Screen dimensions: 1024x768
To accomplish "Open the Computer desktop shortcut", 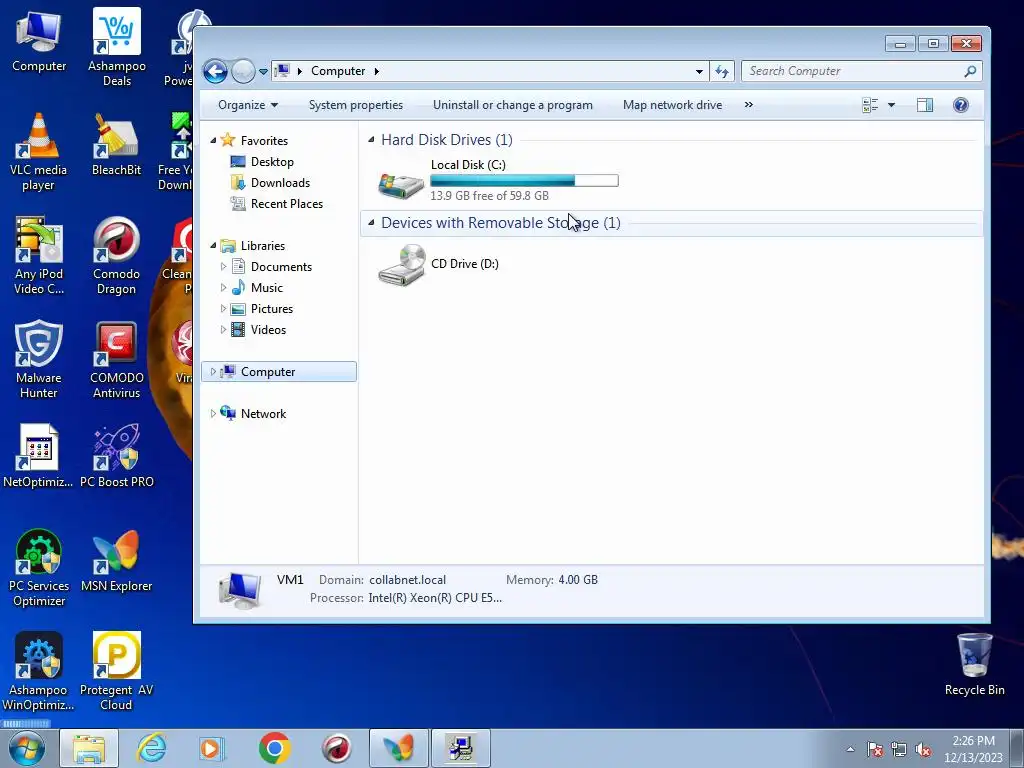I will (39, 40).
